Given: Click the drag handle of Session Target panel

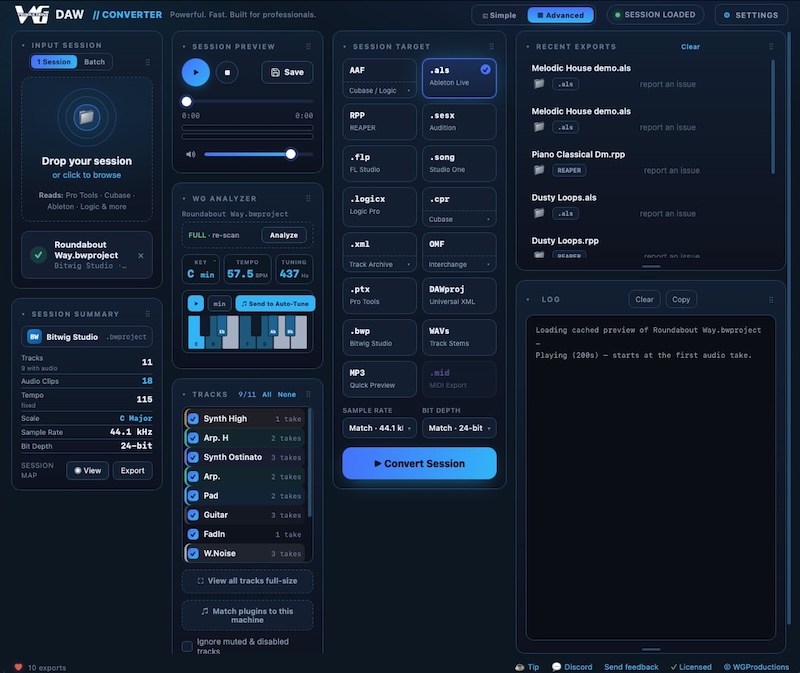Looking at the screenshot, I should pos(491,46).
